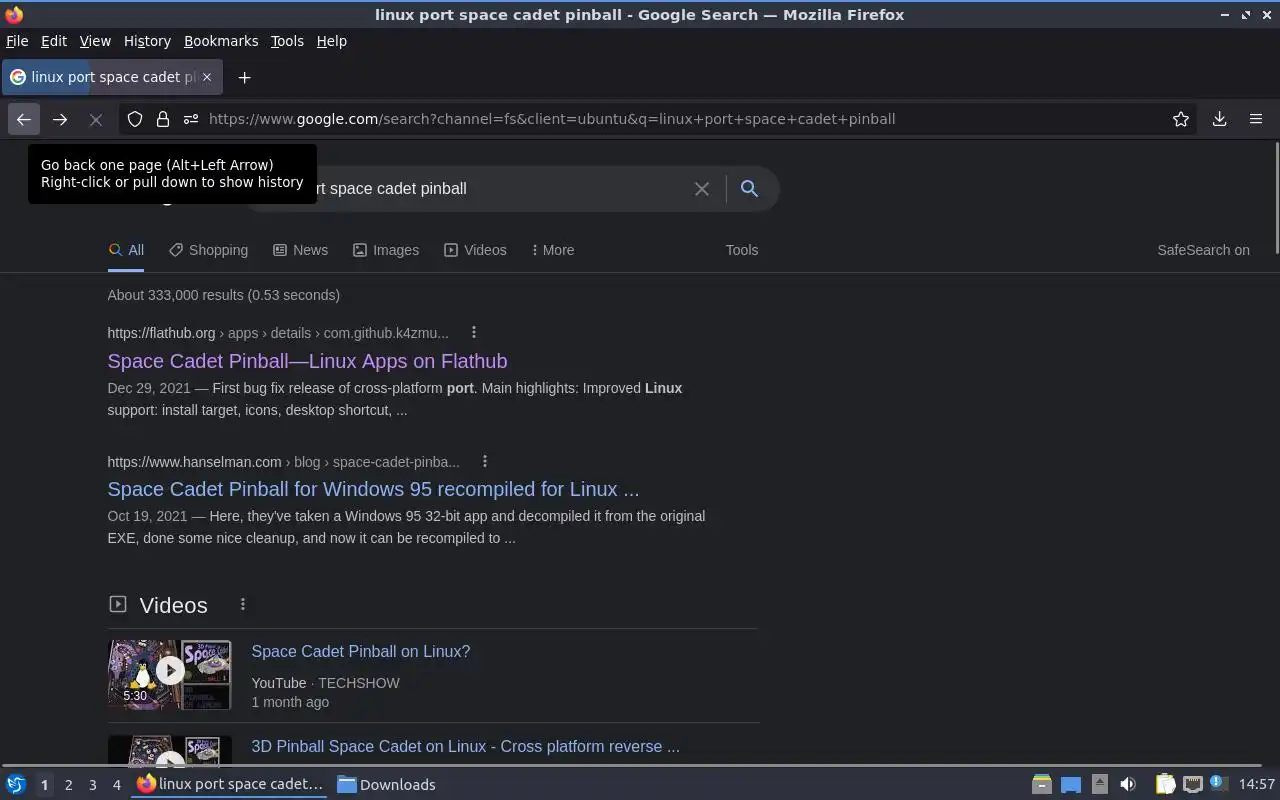The height and width of the screenshot is (800, 1280).
Task: Clear the Google search box text
Action: (702, 189)
